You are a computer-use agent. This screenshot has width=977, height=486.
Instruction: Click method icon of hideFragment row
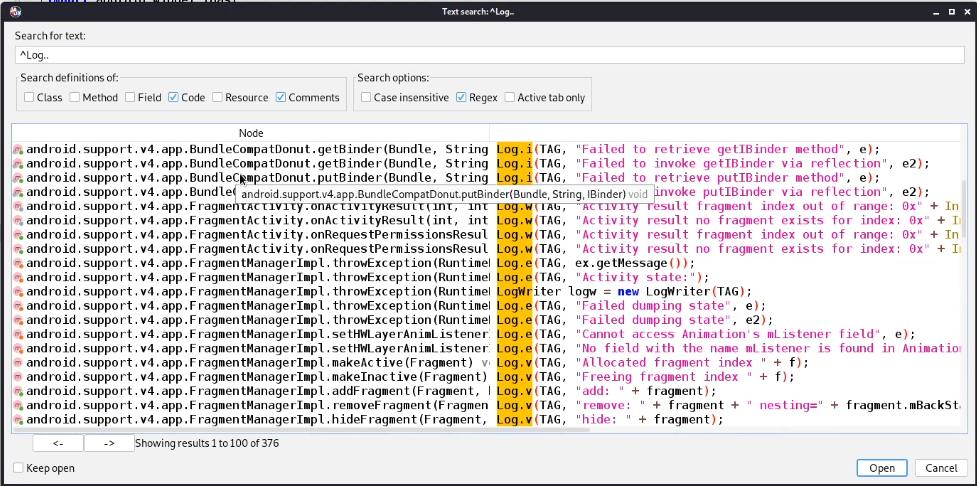pyautogui.click(x=18, y=420)
